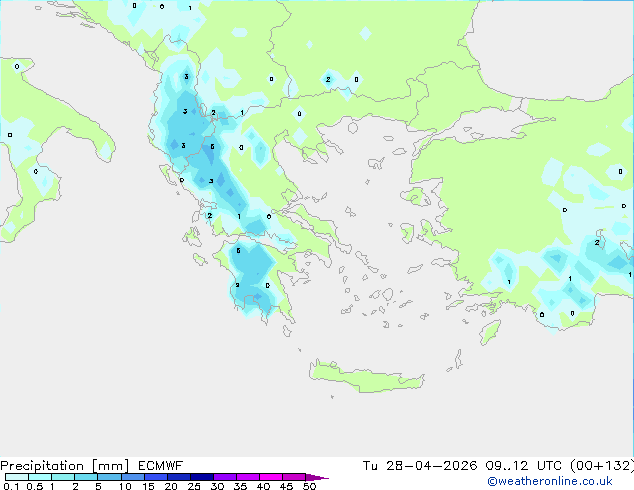Select the 10–15 mm legend swatch

point(132,477)
